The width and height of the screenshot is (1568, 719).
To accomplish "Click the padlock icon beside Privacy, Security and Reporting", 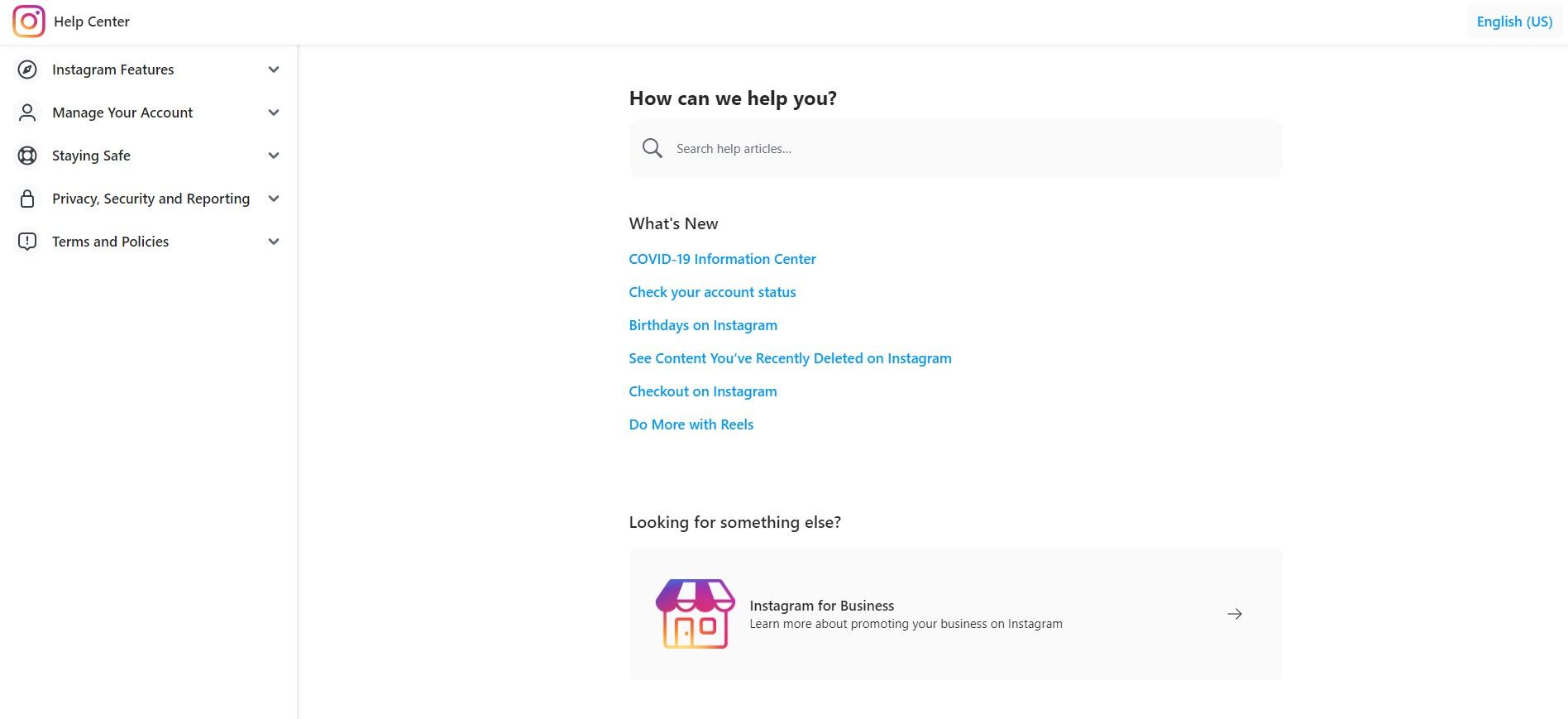I will click(x=27, y=199).
